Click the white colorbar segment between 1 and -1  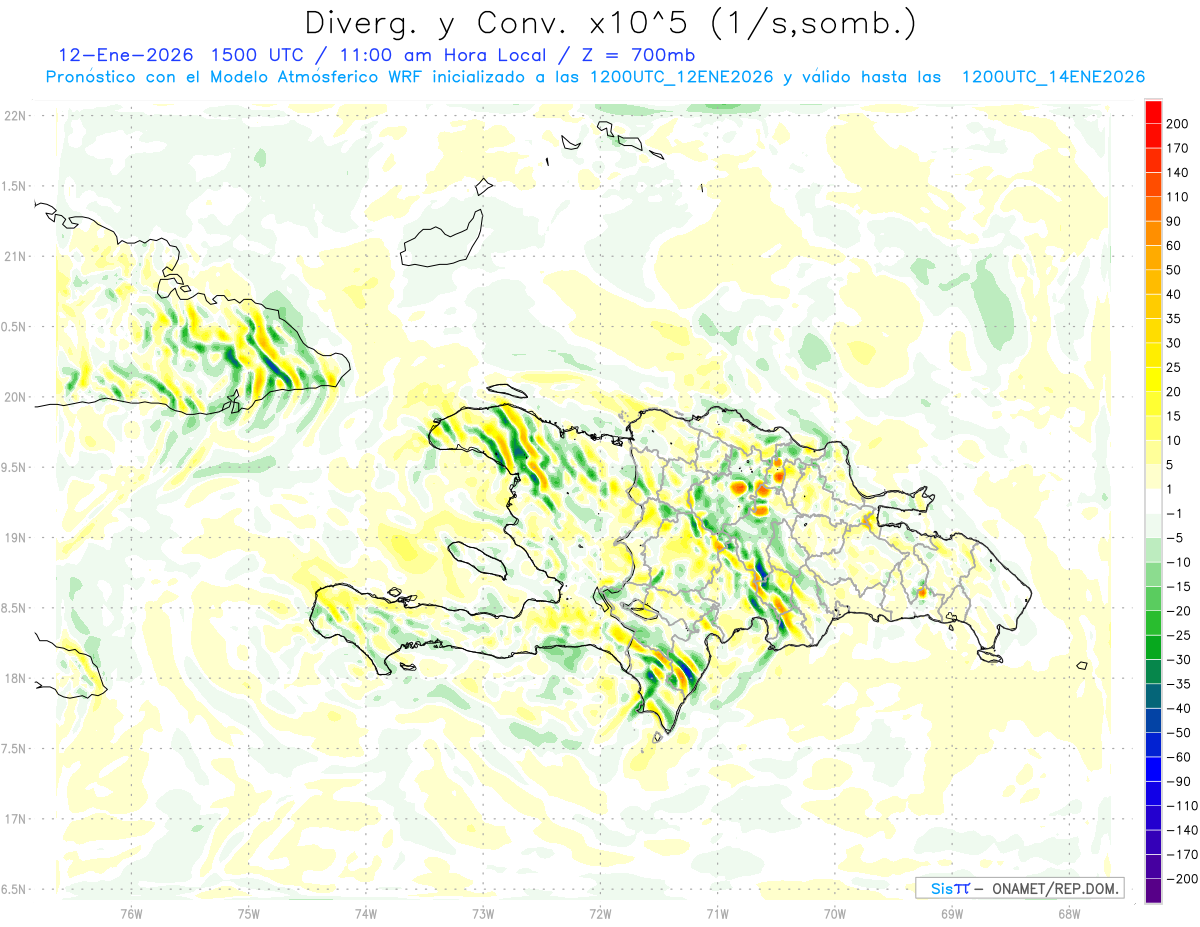point(1154,502)
